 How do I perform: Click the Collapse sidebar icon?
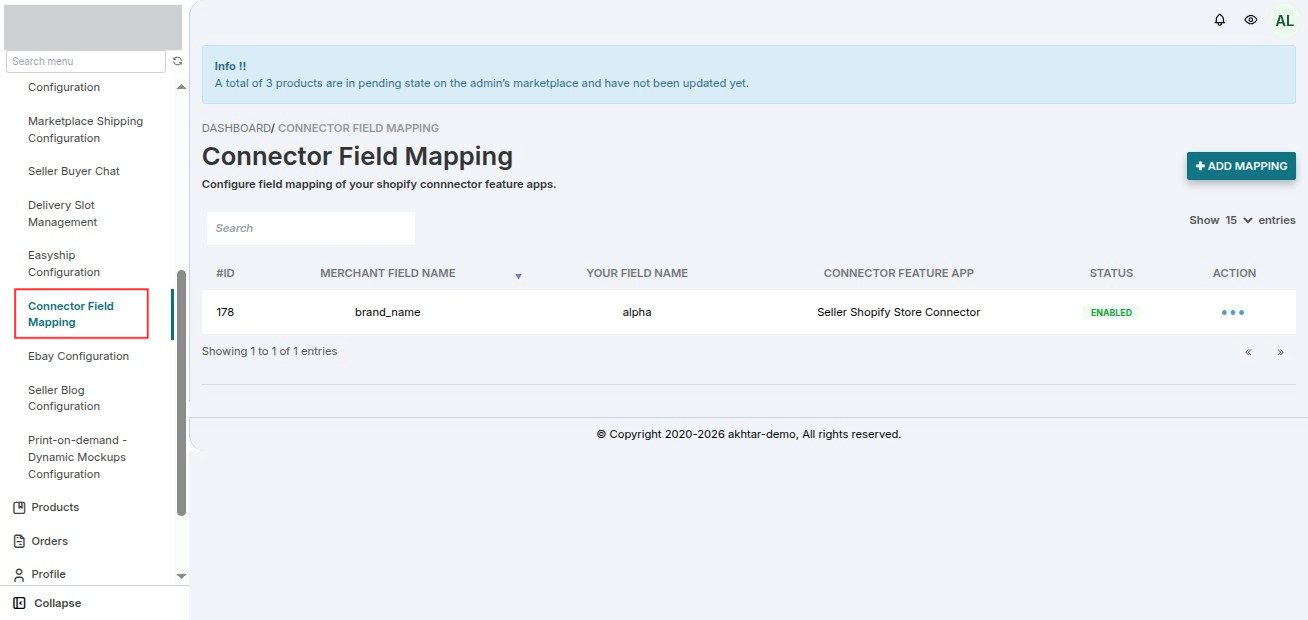[18, 603]
